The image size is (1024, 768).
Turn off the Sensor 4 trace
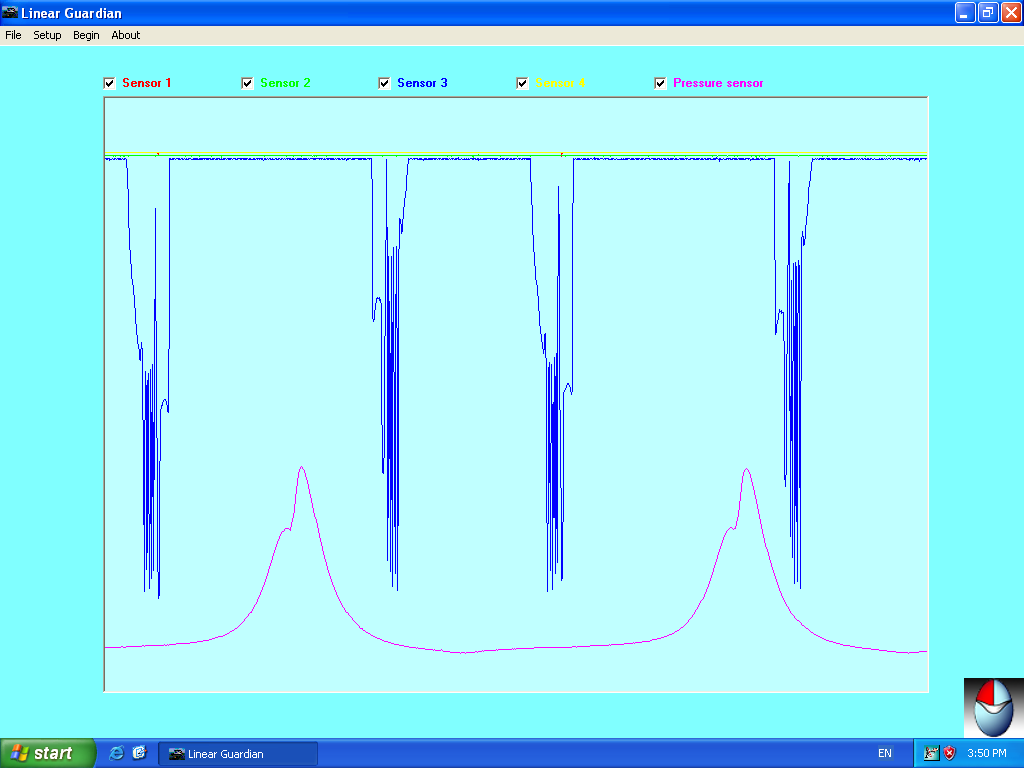point(522,83)
